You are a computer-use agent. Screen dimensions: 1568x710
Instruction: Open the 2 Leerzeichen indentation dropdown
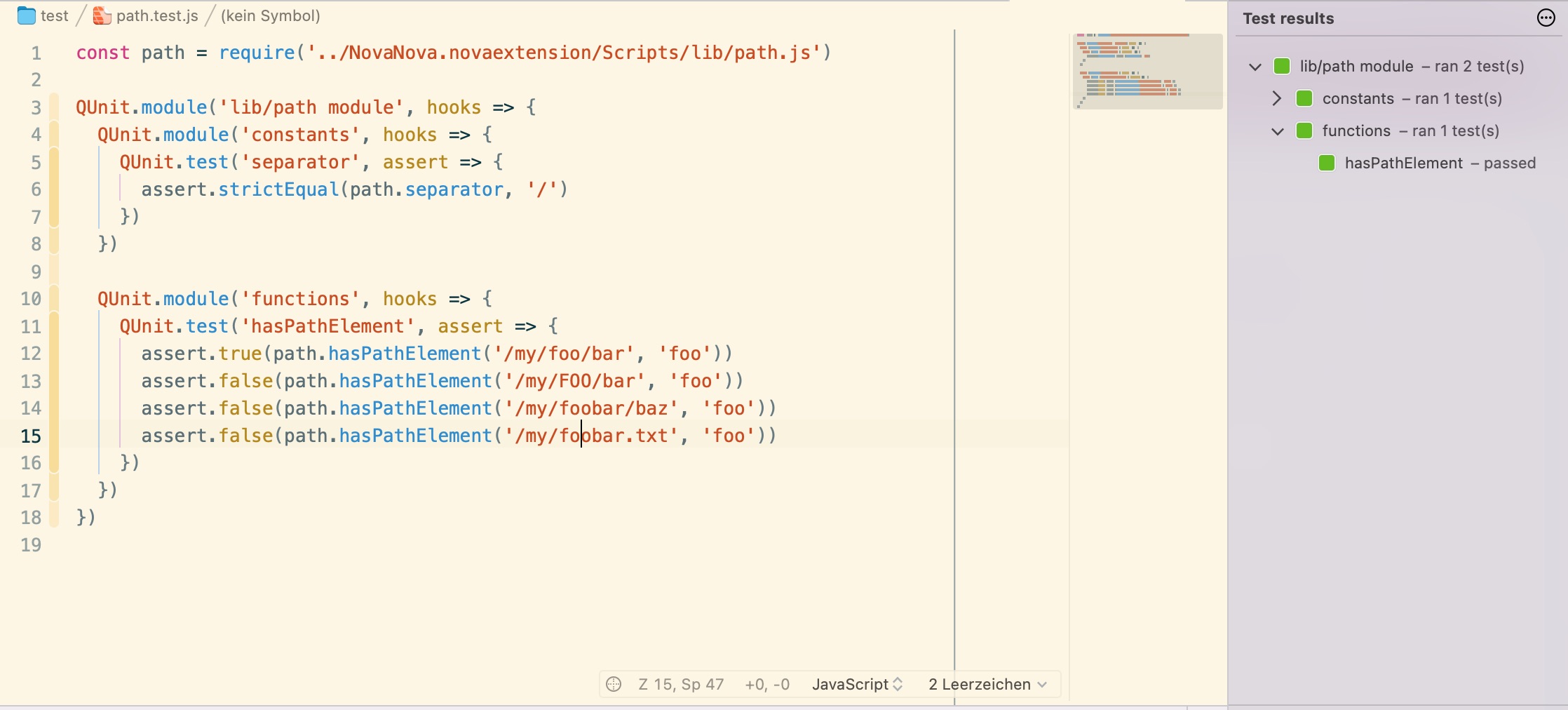pyautogui.click(x=987, y=684)
